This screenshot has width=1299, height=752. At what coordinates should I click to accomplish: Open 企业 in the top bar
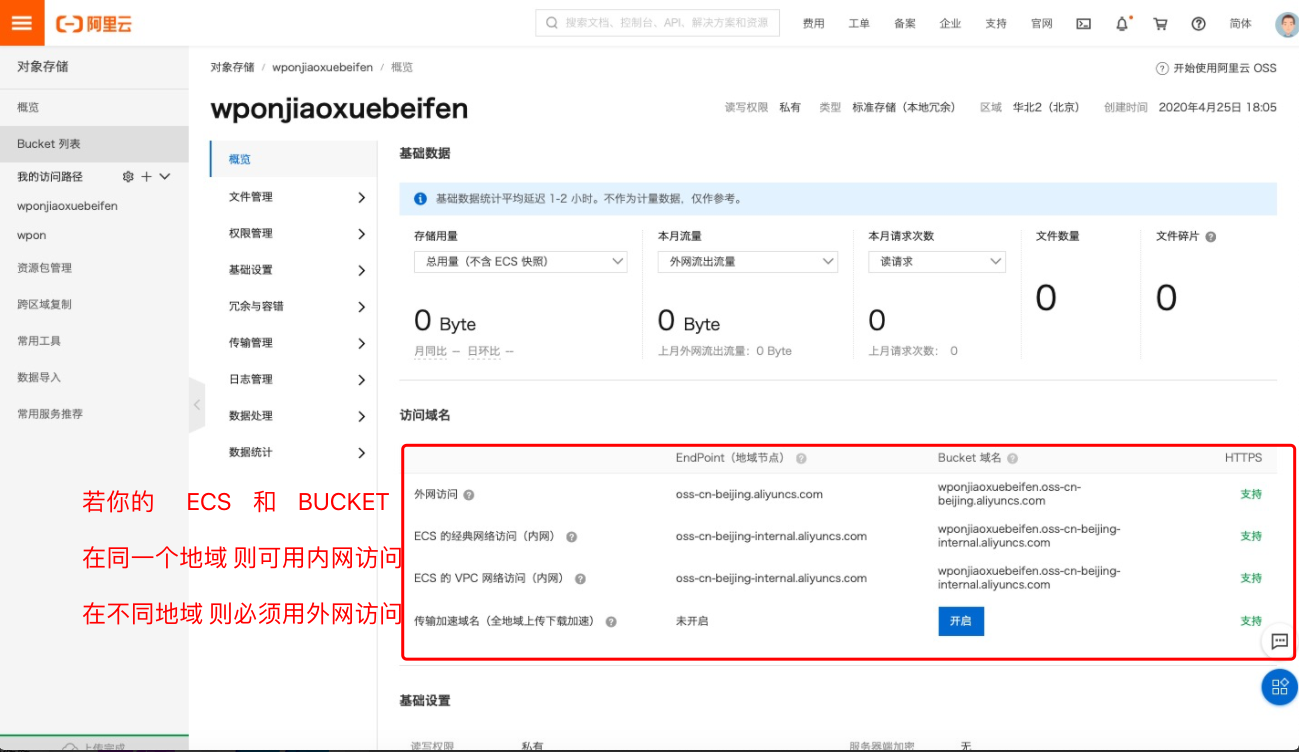click(950, 24)
